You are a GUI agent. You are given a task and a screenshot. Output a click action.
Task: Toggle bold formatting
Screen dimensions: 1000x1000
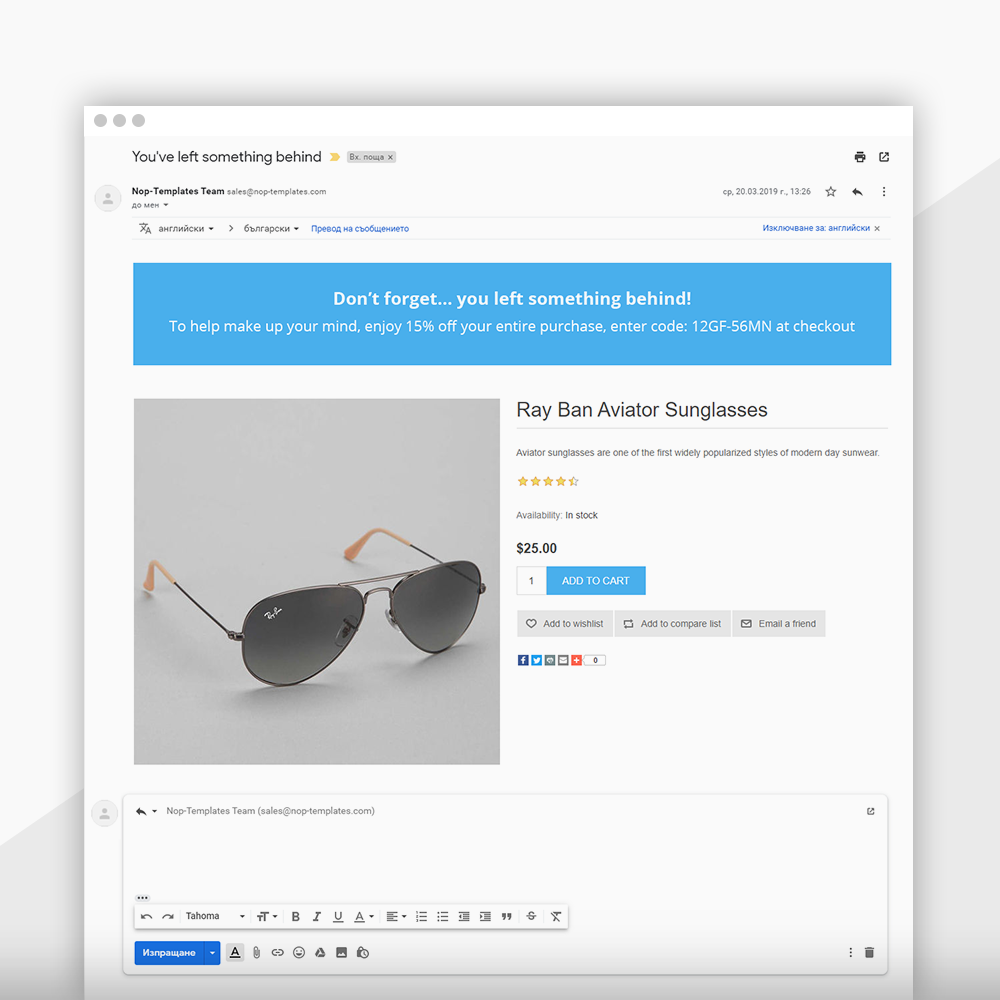pos(295,916)
